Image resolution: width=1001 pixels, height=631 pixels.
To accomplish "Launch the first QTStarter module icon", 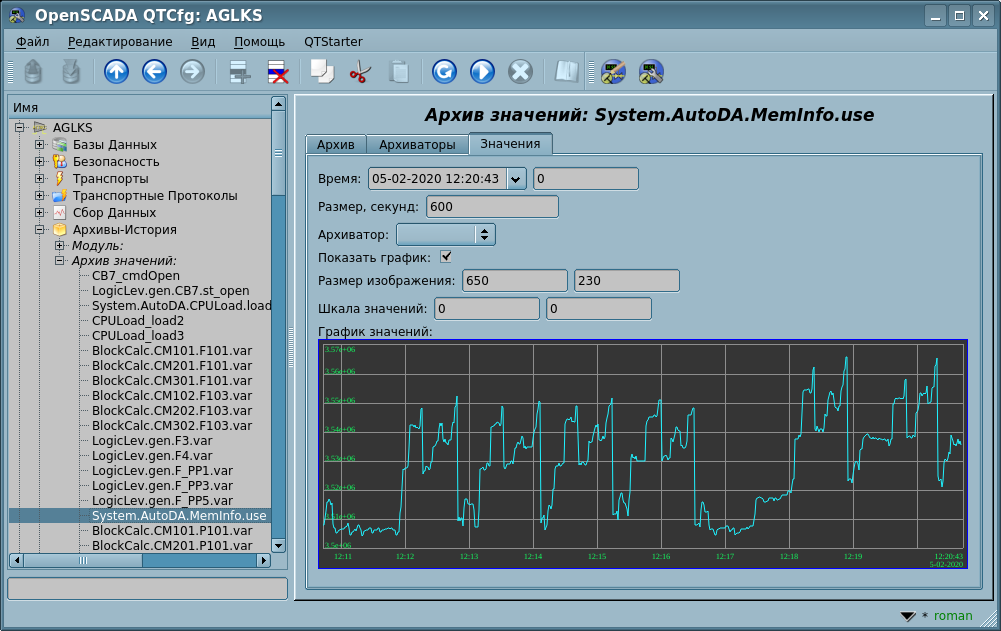I will coord(613,72).
